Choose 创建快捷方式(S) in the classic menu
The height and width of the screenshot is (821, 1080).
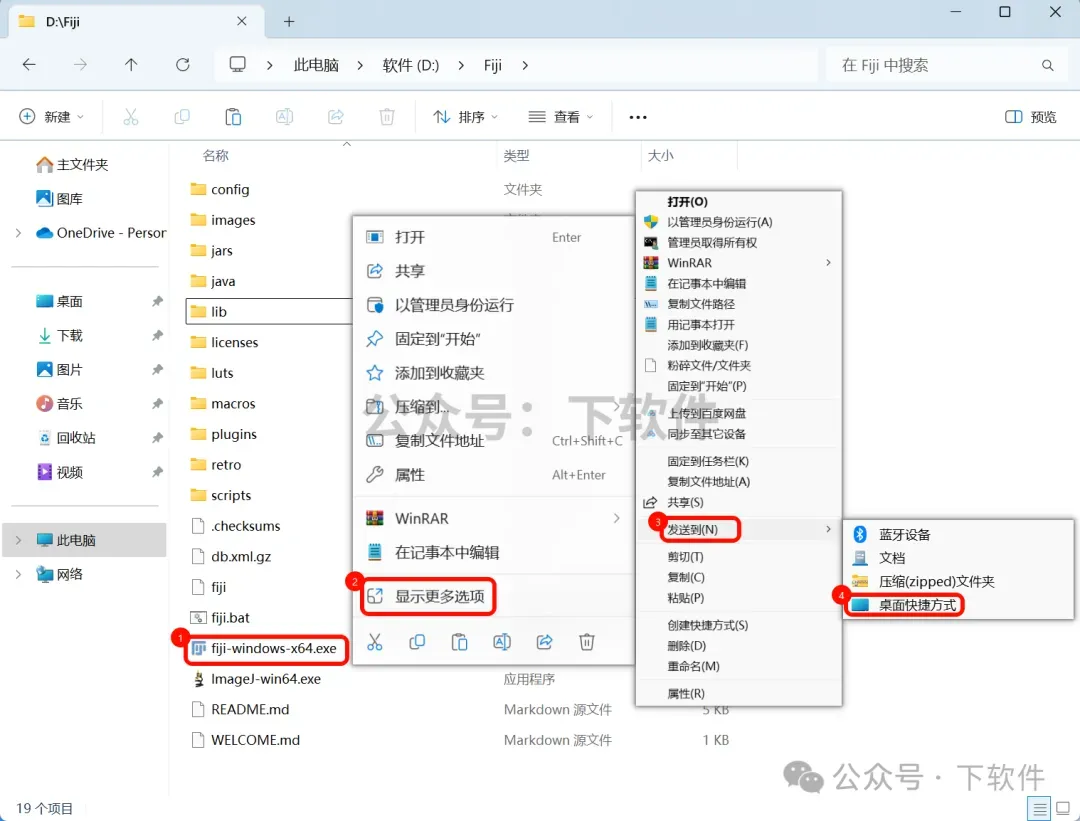point(738,625)
